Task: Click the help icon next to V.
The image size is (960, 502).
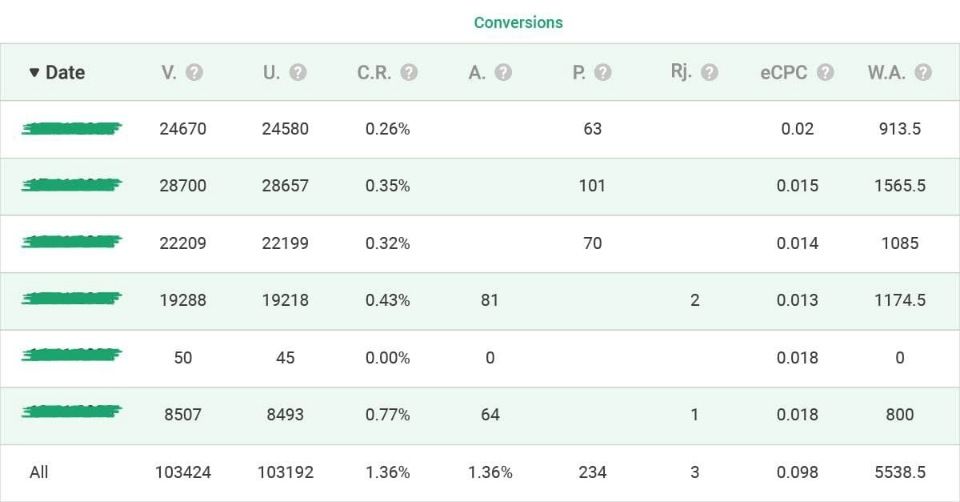Action: [x=194, y=73]
